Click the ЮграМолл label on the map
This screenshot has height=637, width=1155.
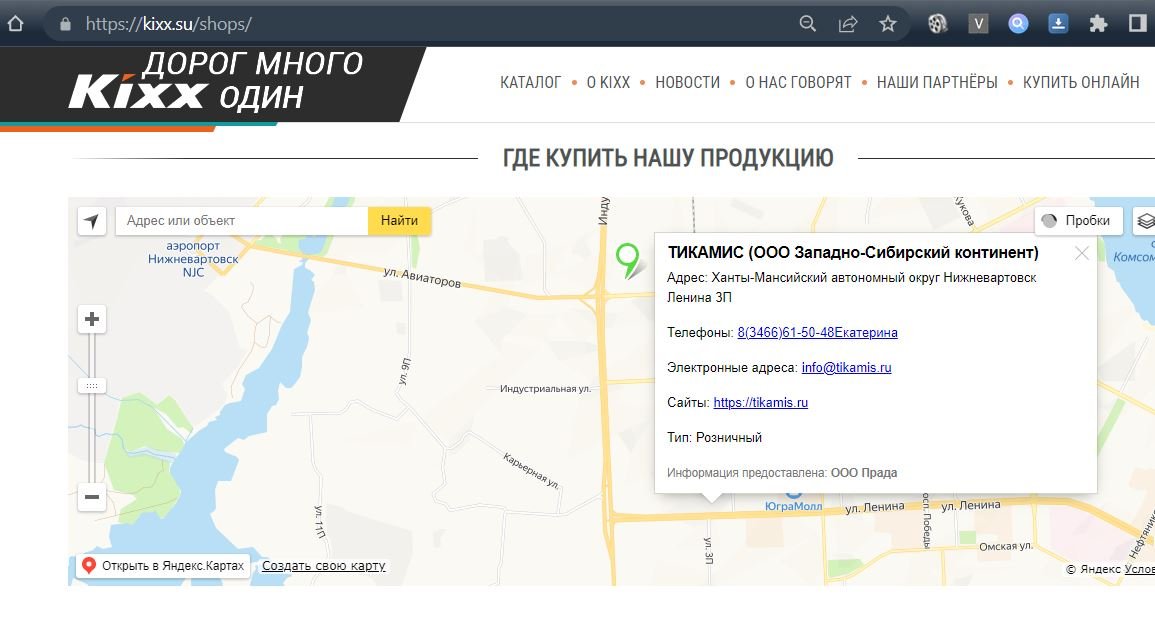[793, 506]
